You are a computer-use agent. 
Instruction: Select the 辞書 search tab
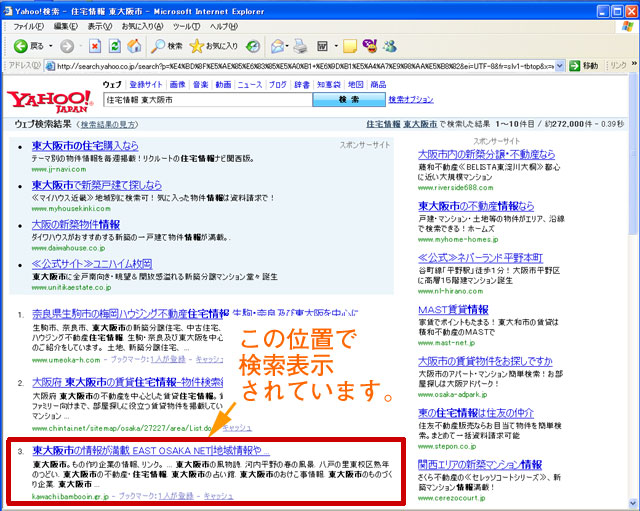302,85
